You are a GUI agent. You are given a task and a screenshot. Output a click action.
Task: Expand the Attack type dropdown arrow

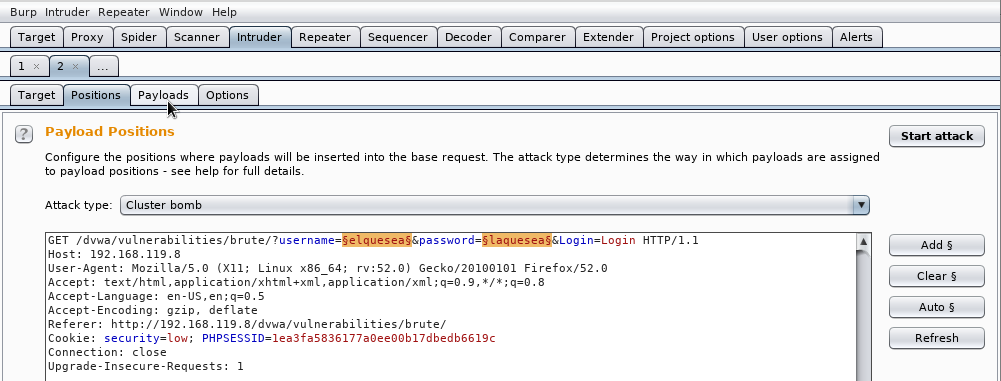pos(861,205)
